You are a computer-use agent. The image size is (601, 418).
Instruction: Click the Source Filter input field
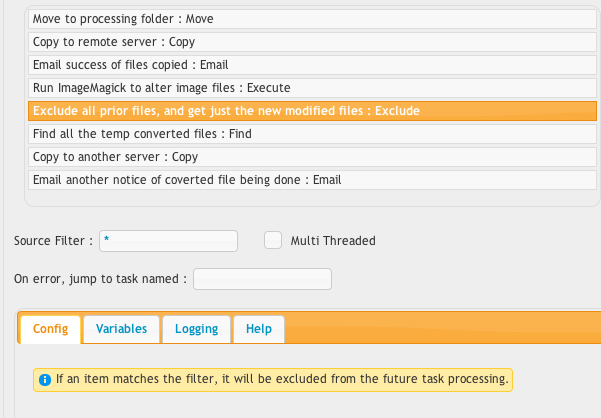168,241
